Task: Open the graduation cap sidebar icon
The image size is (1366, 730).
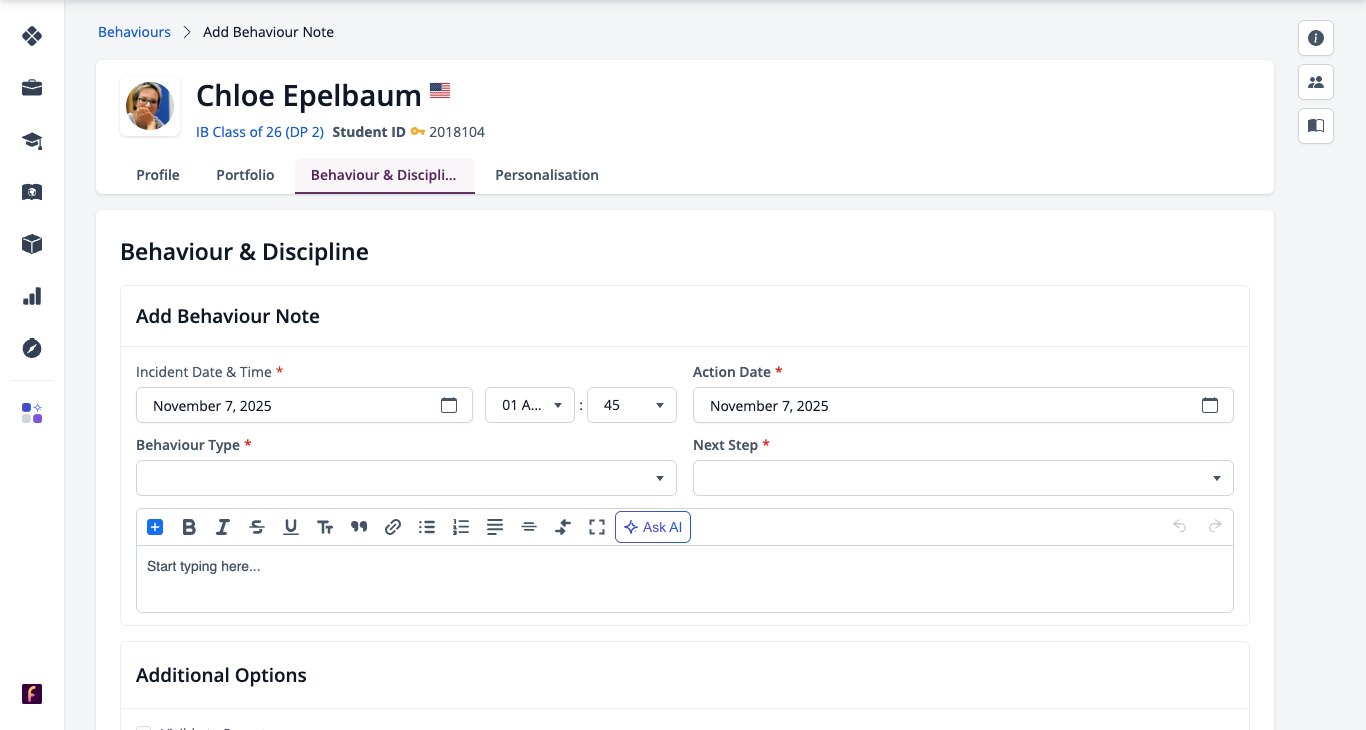Action: tap(32, 140)
